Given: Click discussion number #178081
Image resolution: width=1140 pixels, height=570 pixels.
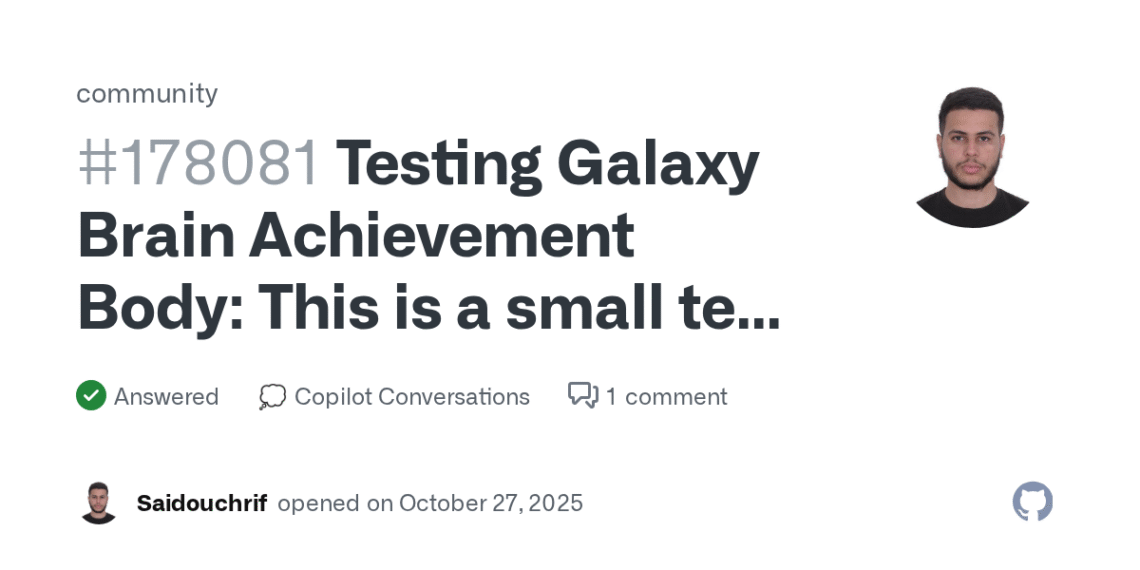Looking at the screenshot, I should coord(199,164).
